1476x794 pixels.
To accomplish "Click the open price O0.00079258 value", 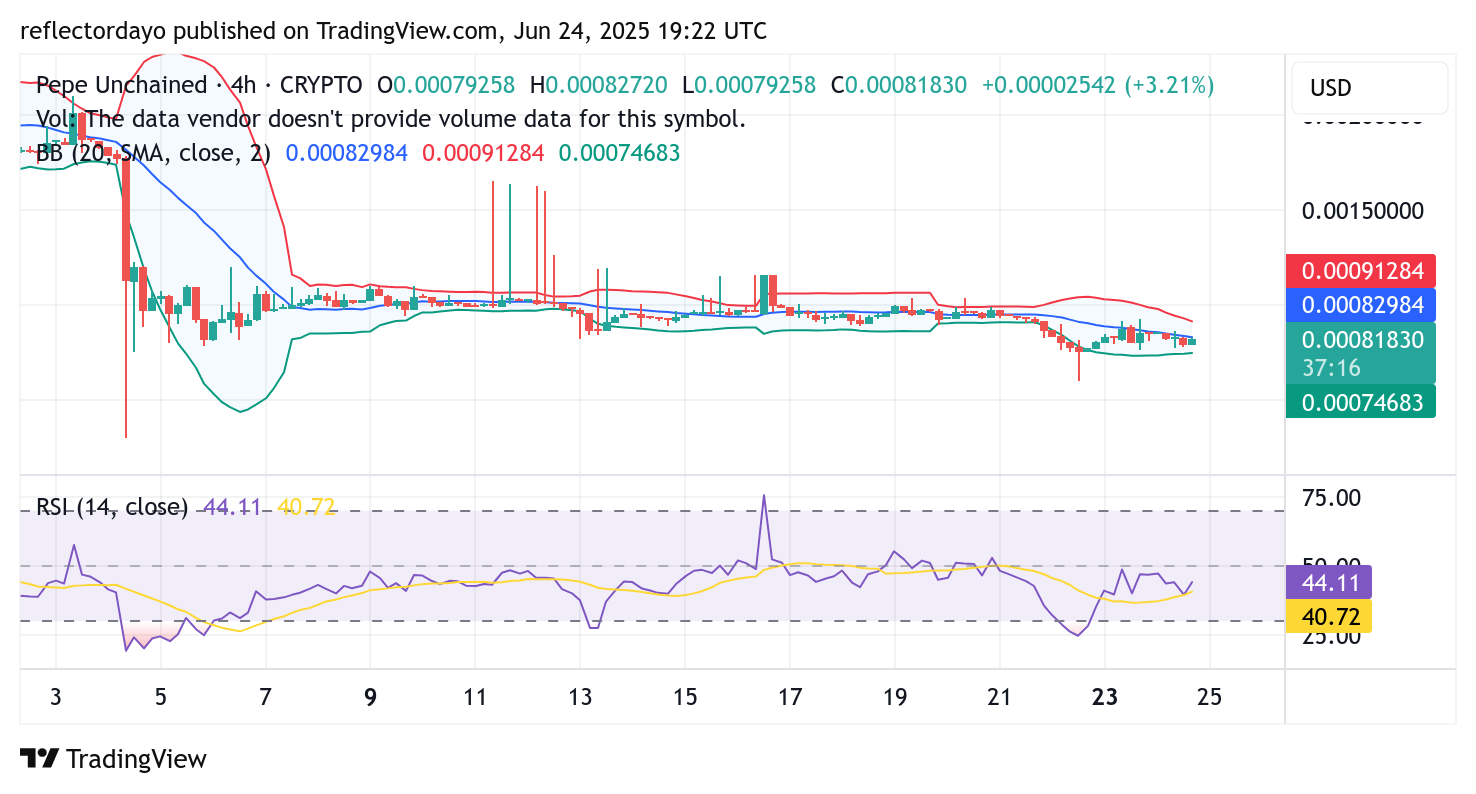I will [x=446, y=85].
